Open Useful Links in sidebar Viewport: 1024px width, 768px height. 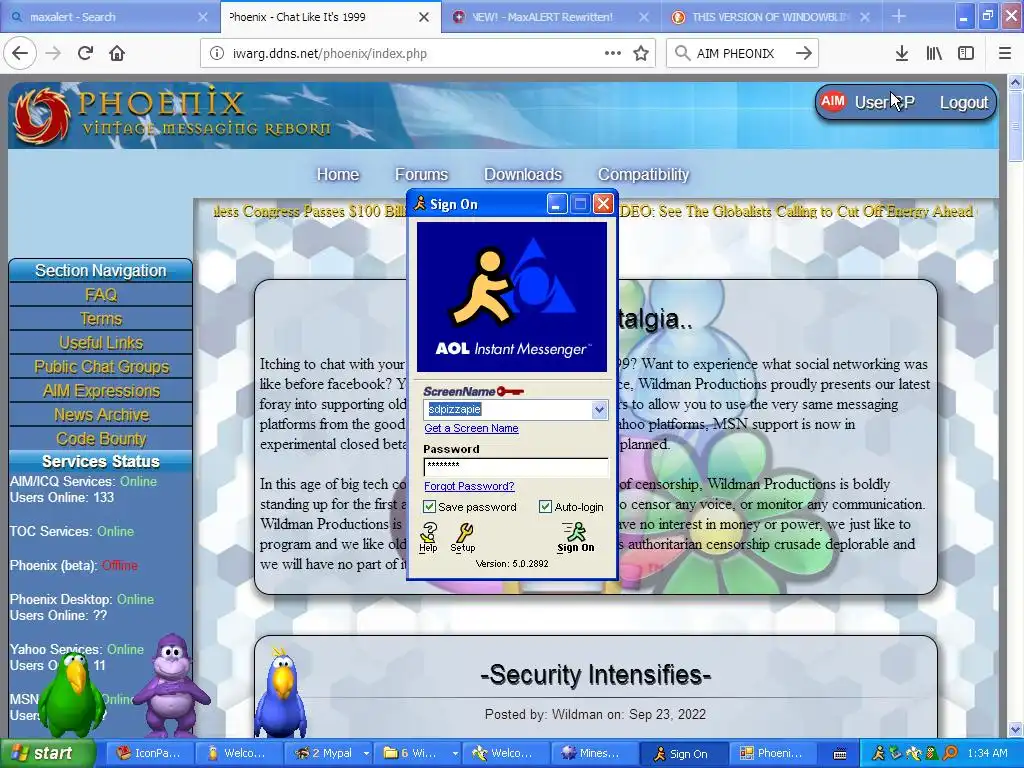click(x=101, y=343)
